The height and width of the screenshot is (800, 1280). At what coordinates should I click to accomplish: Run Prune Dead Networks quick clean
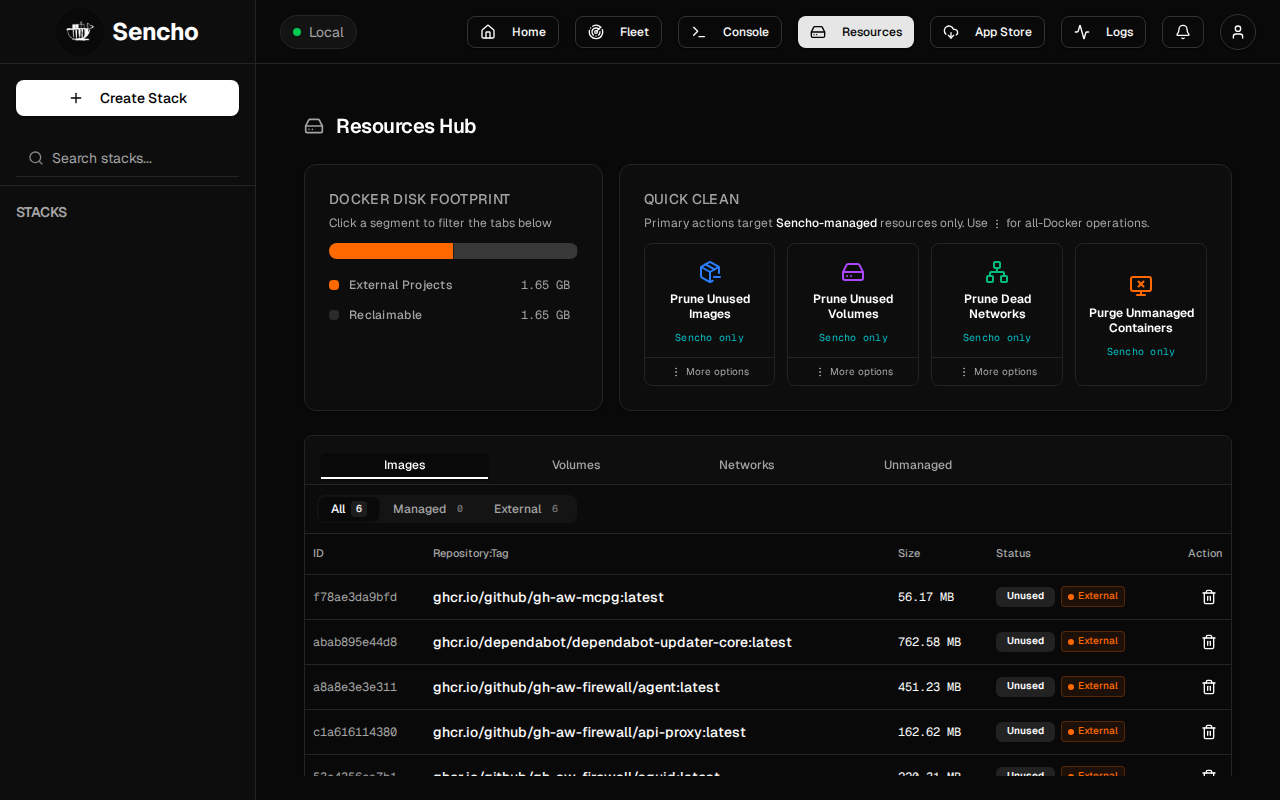(997, 301)
